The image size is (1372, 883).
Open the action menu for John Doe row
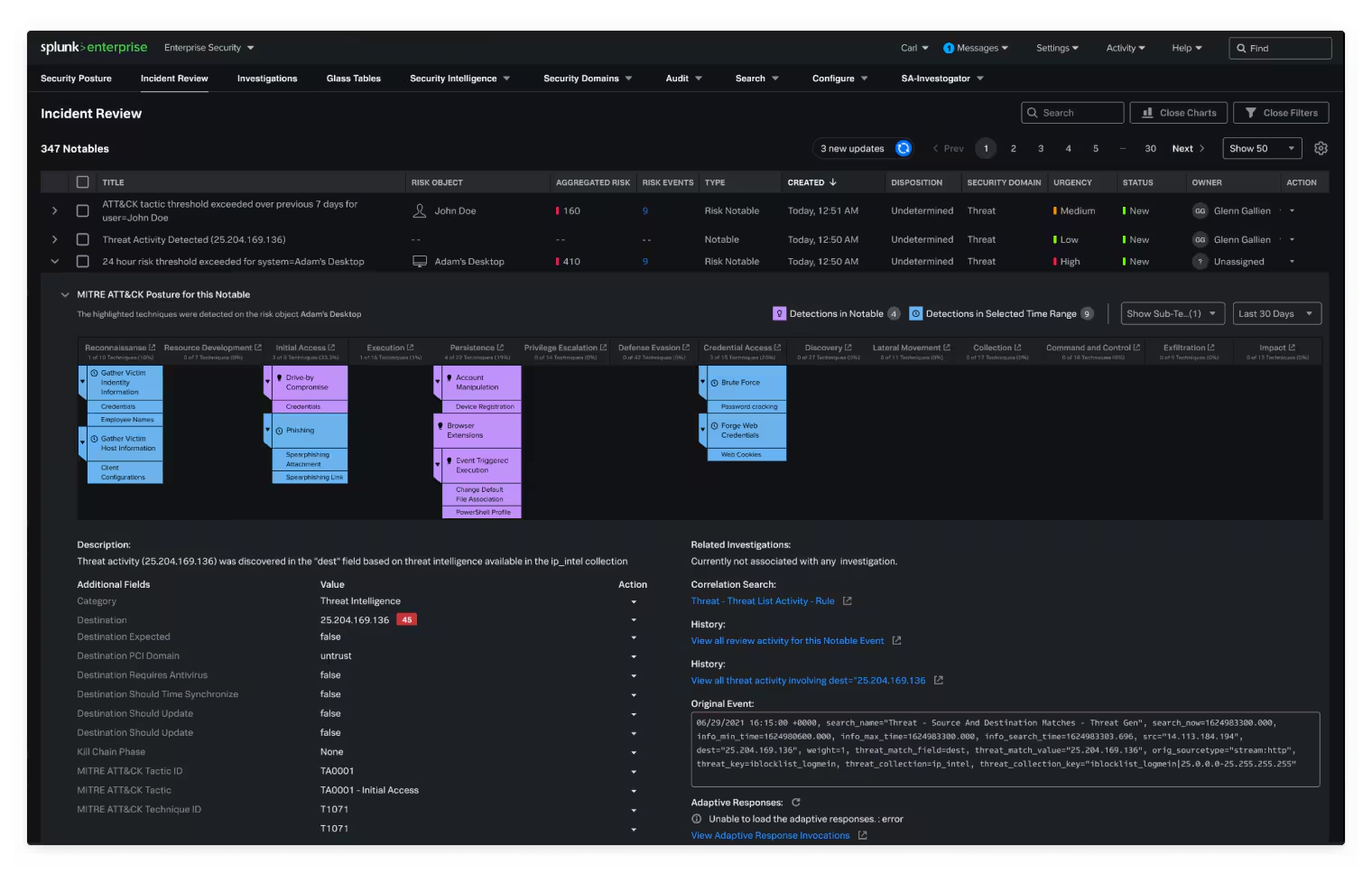click(x=1292, y=210)
